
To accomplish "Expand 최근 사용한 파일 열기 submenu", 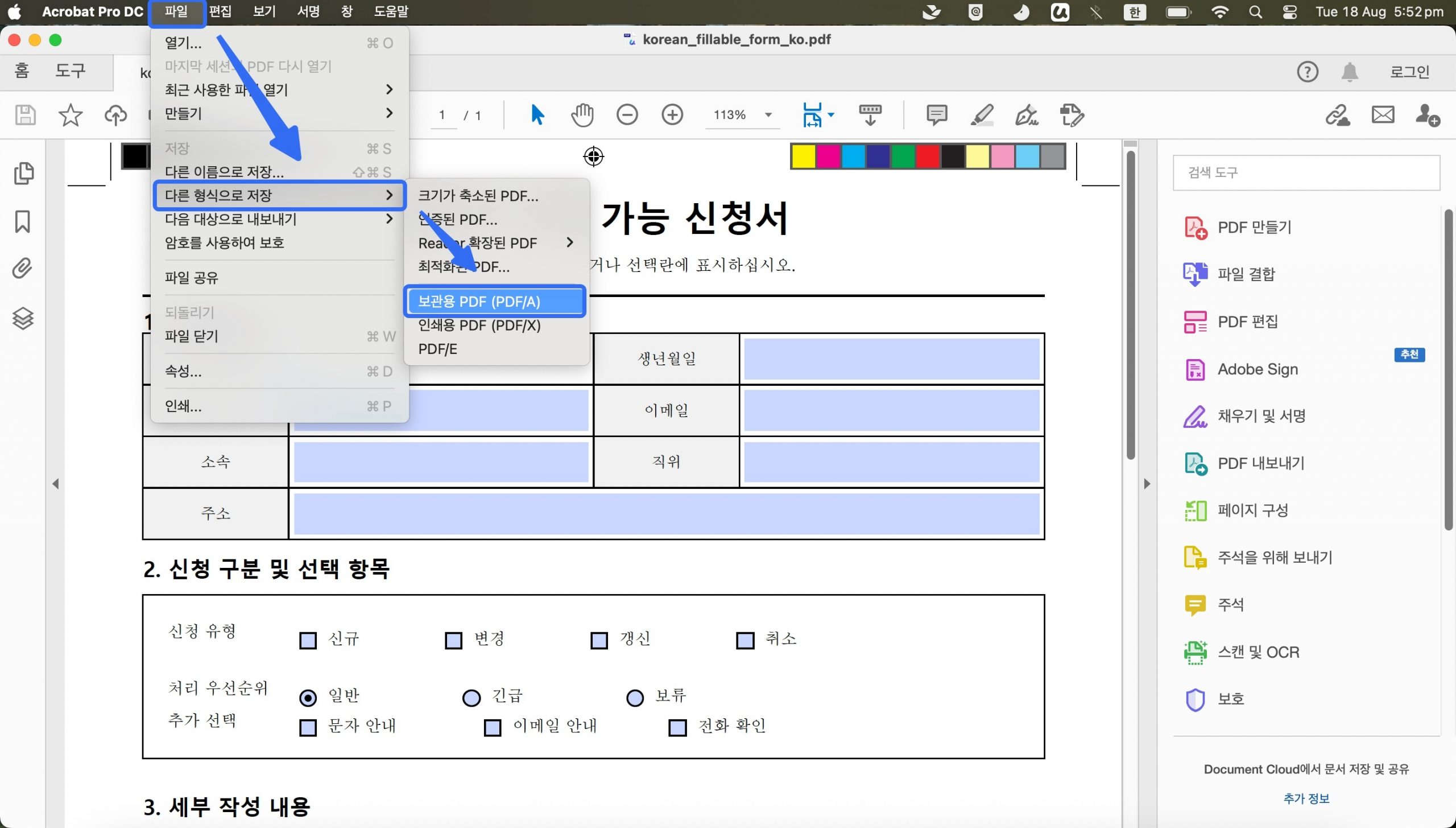I will 279,90.
